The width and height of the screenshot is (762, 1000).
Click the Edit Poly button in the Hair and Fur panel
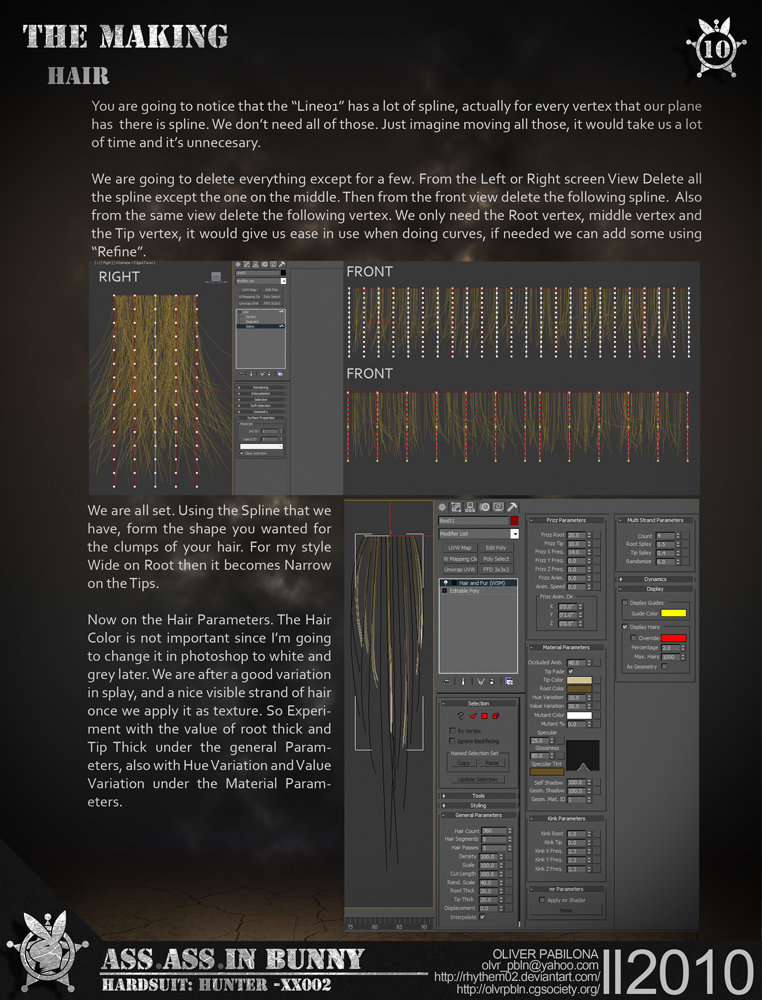tap(496, 548)
